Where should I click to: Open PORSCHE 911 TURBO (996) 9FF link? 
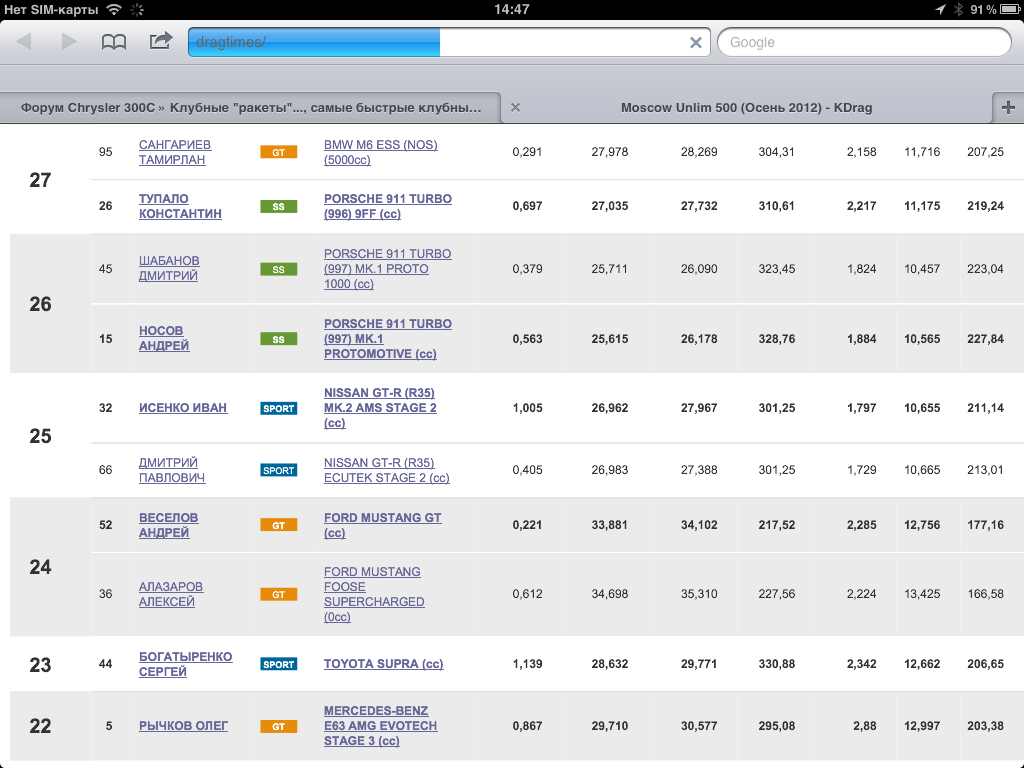pos(387,206)
